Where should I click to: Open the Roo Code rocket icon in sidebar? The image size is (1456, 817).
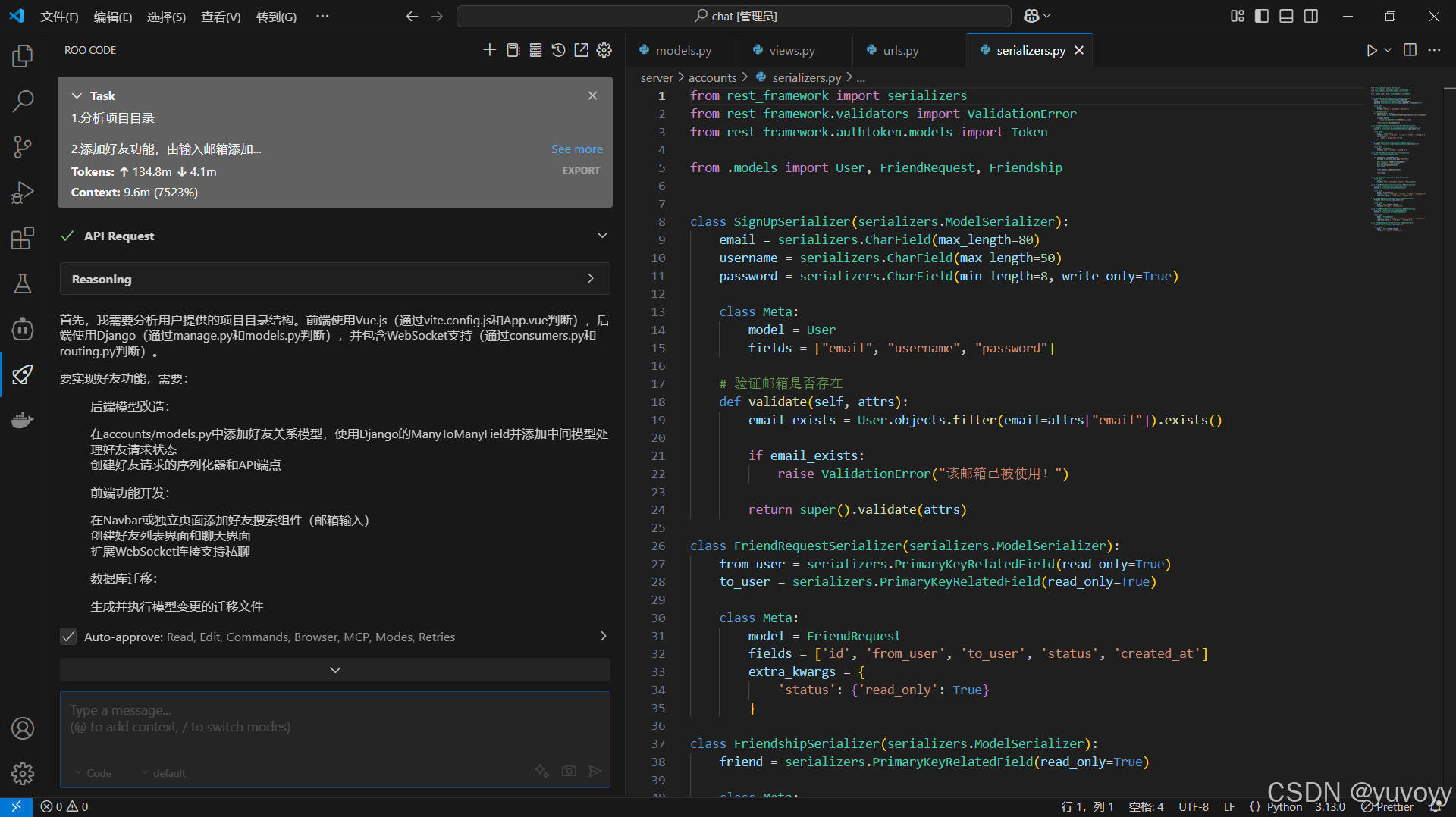pyautogui.click(x=22, y=374)
